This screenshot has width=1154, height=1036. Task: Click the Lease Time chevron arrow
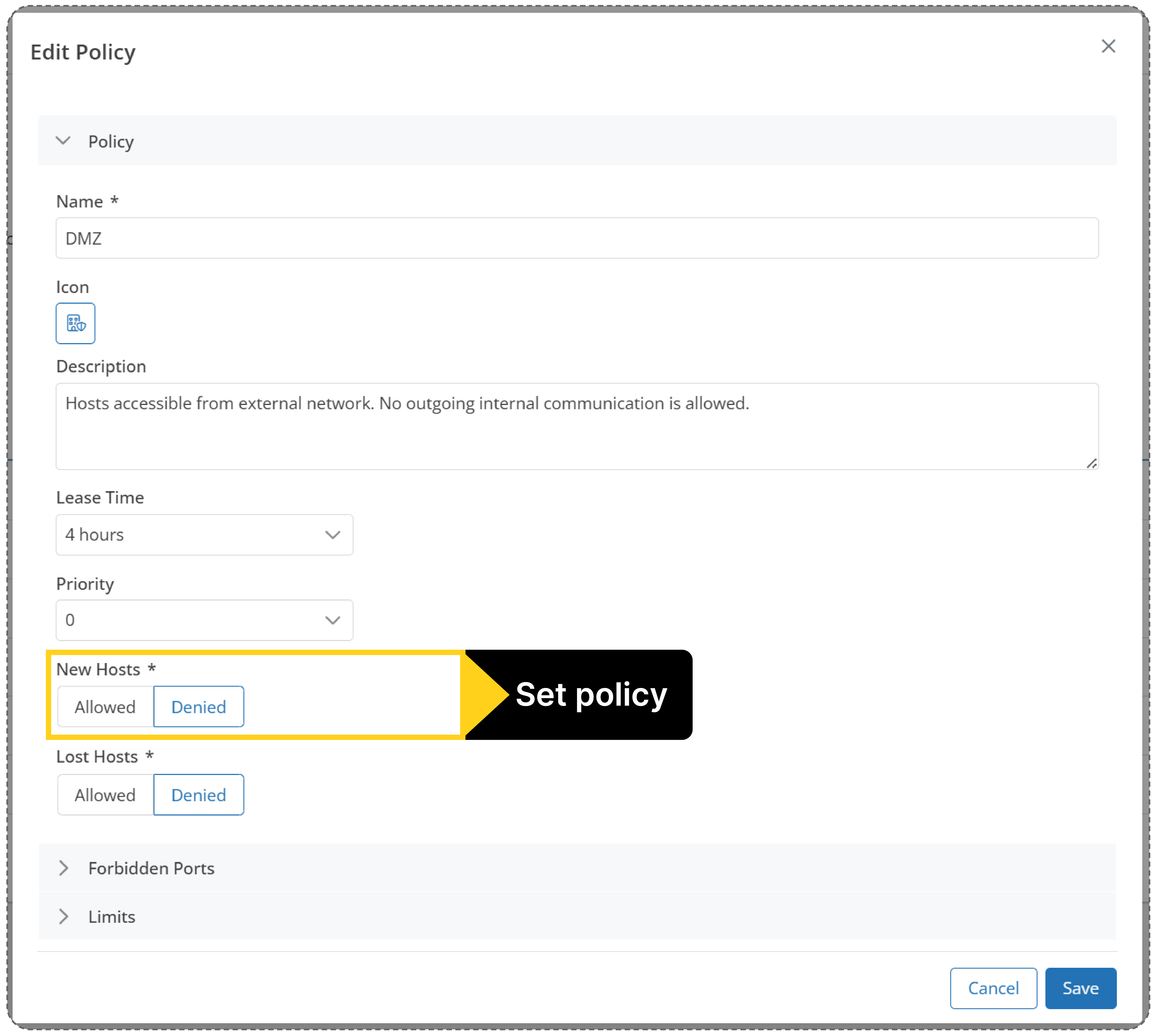point(333,534)
